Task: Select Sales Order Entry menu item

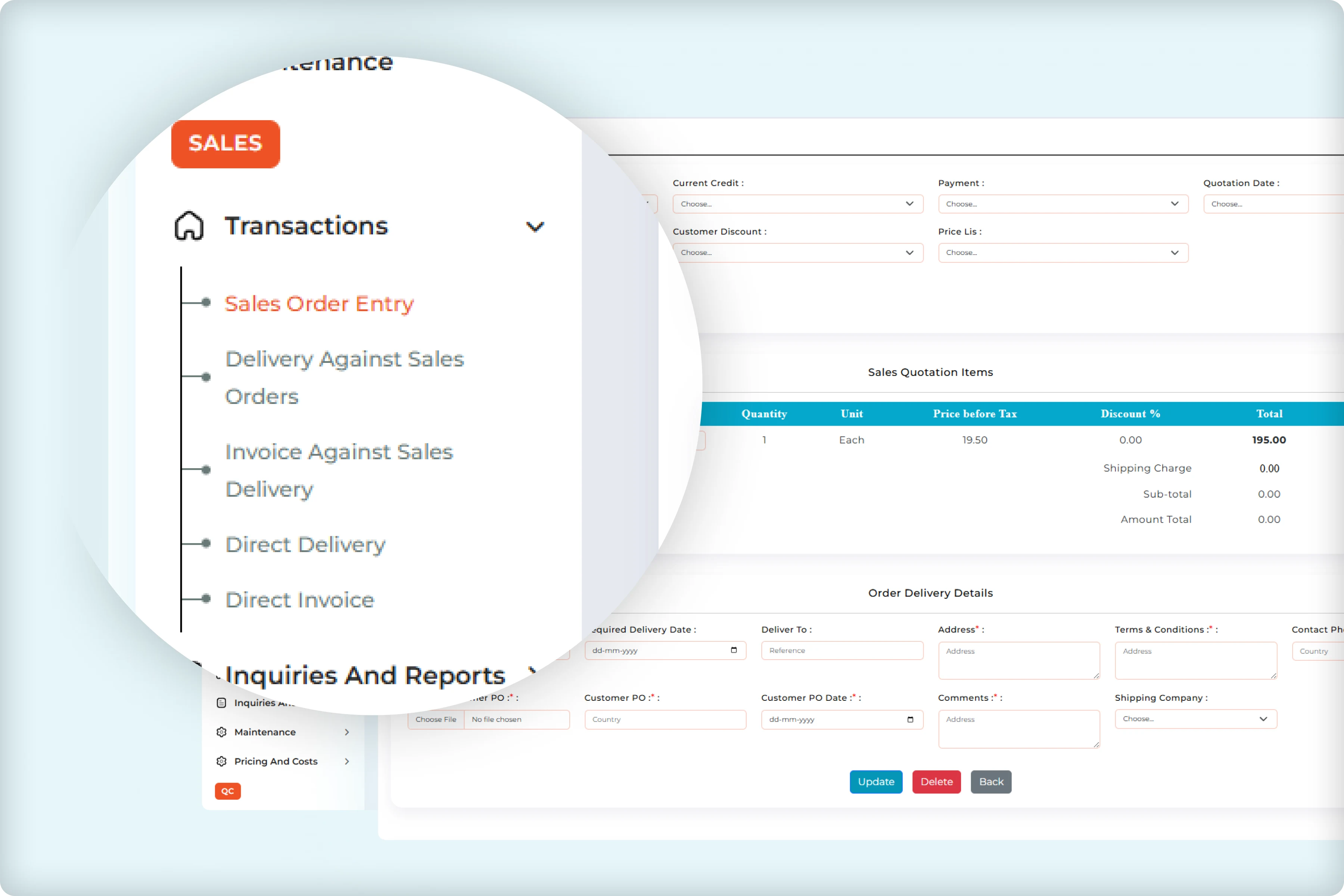Action: coord(319,304)
